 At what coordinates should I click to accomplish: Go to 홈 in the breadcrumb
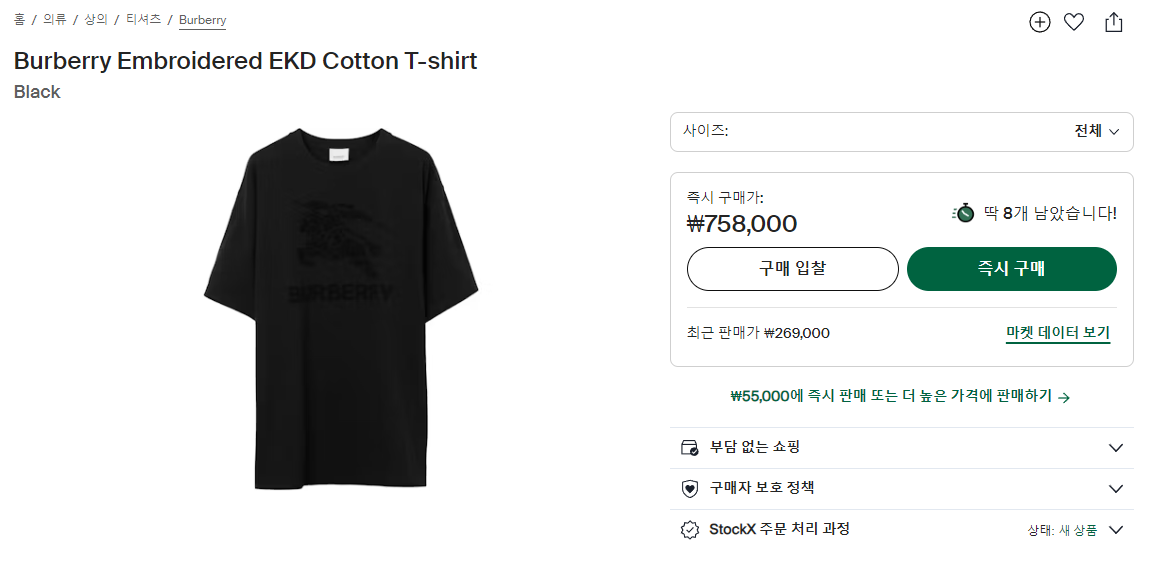pos(19,19)
